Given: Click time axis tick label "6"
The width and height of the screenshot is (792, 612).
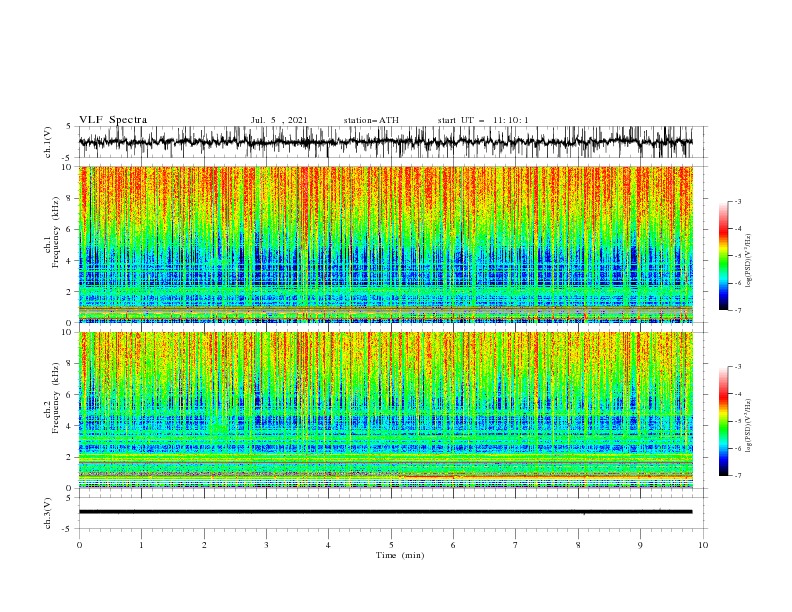Looking at the screenshot, I should (453, 545).
